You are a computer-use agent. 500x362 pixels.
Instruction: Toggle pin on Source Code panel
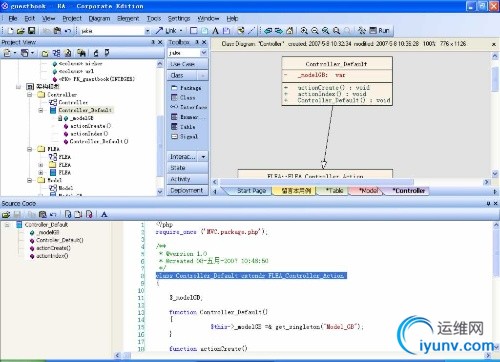coord(488,203)
